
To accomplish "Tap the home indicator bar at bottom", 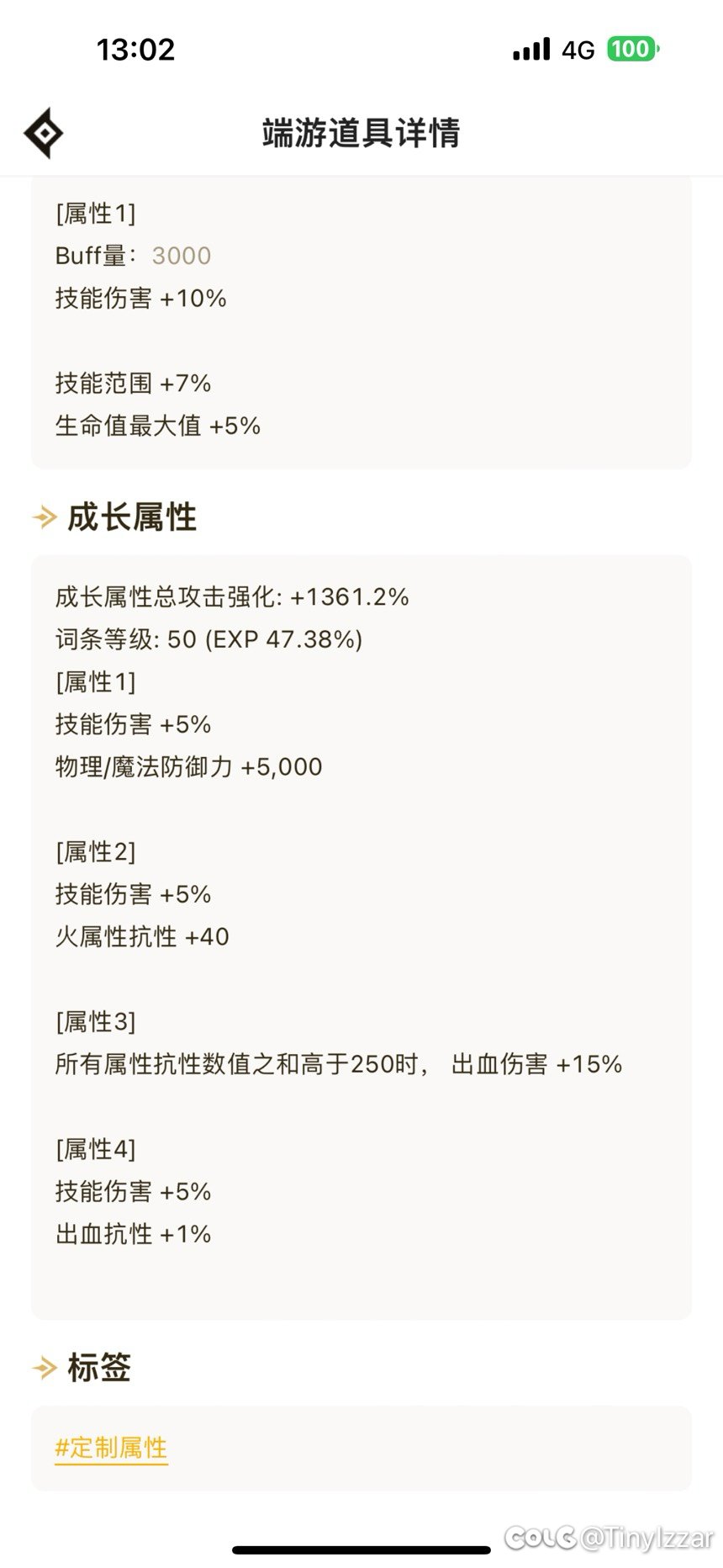I will click(x=361, y=1549).
